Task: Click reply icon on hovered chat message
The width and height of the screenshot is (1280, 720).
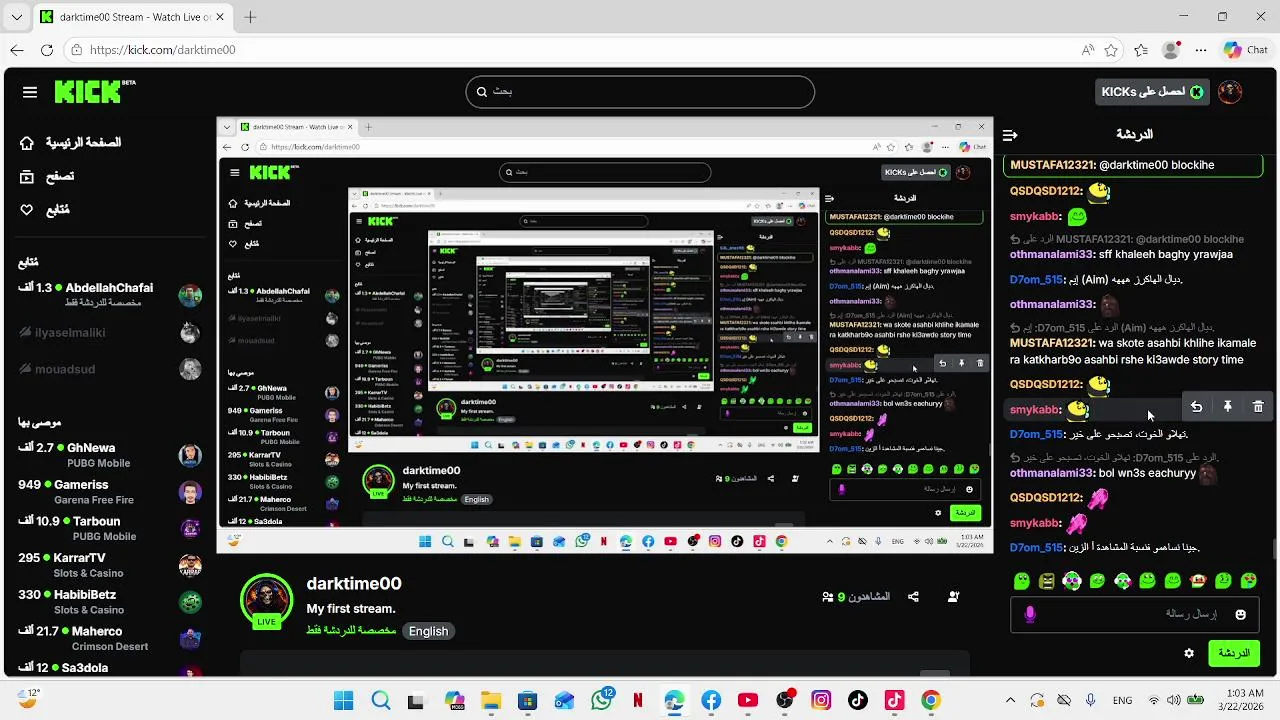Action: 1196,407
